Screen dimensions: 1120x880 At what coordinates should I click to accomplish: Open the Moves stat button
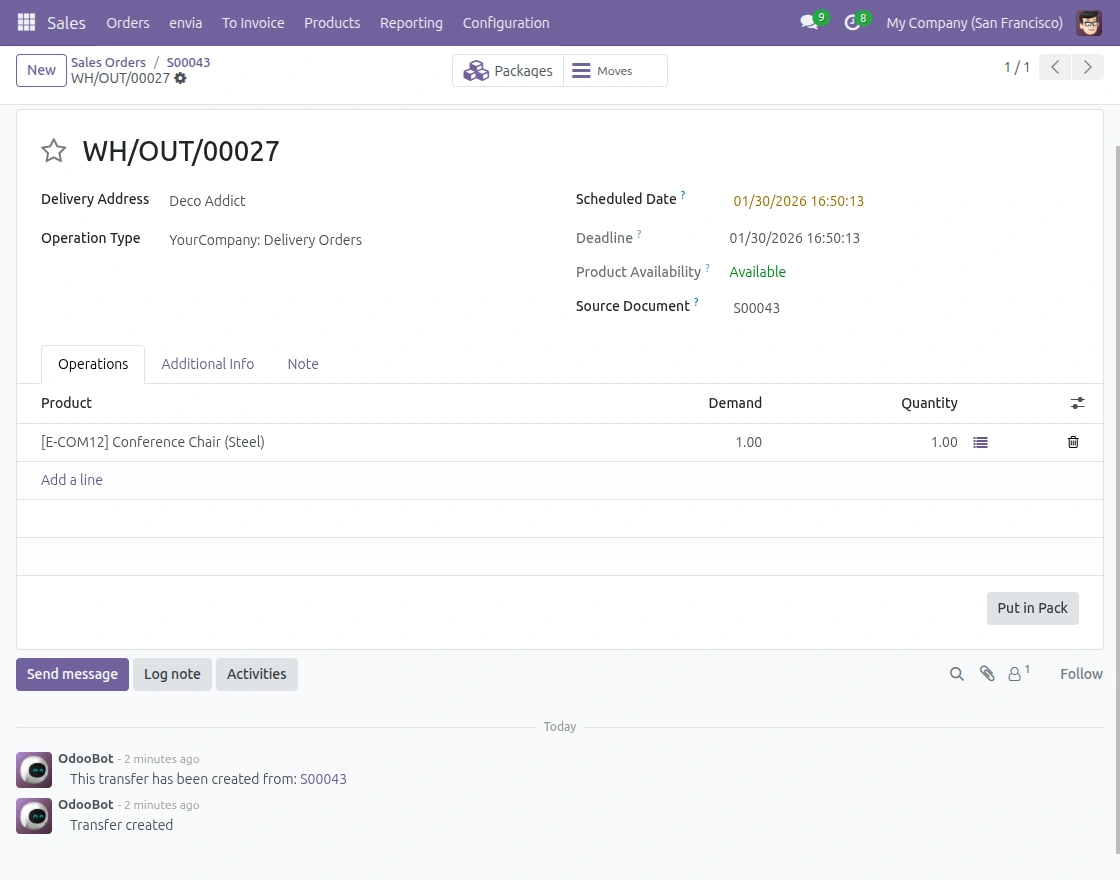tap(615, 71)
